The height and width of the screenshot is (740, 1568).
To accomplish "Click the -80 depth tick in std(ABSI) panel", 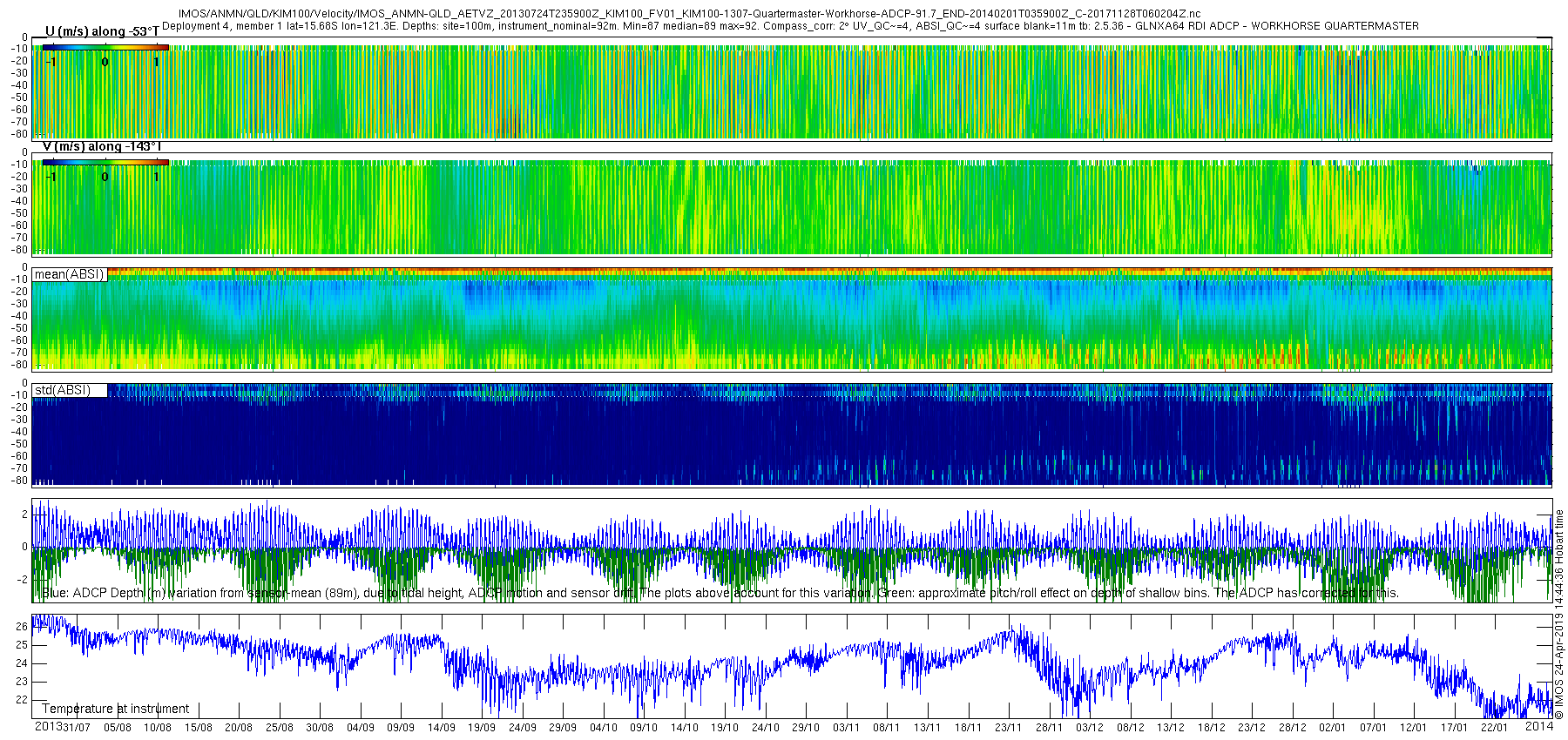I will (17, 481).
